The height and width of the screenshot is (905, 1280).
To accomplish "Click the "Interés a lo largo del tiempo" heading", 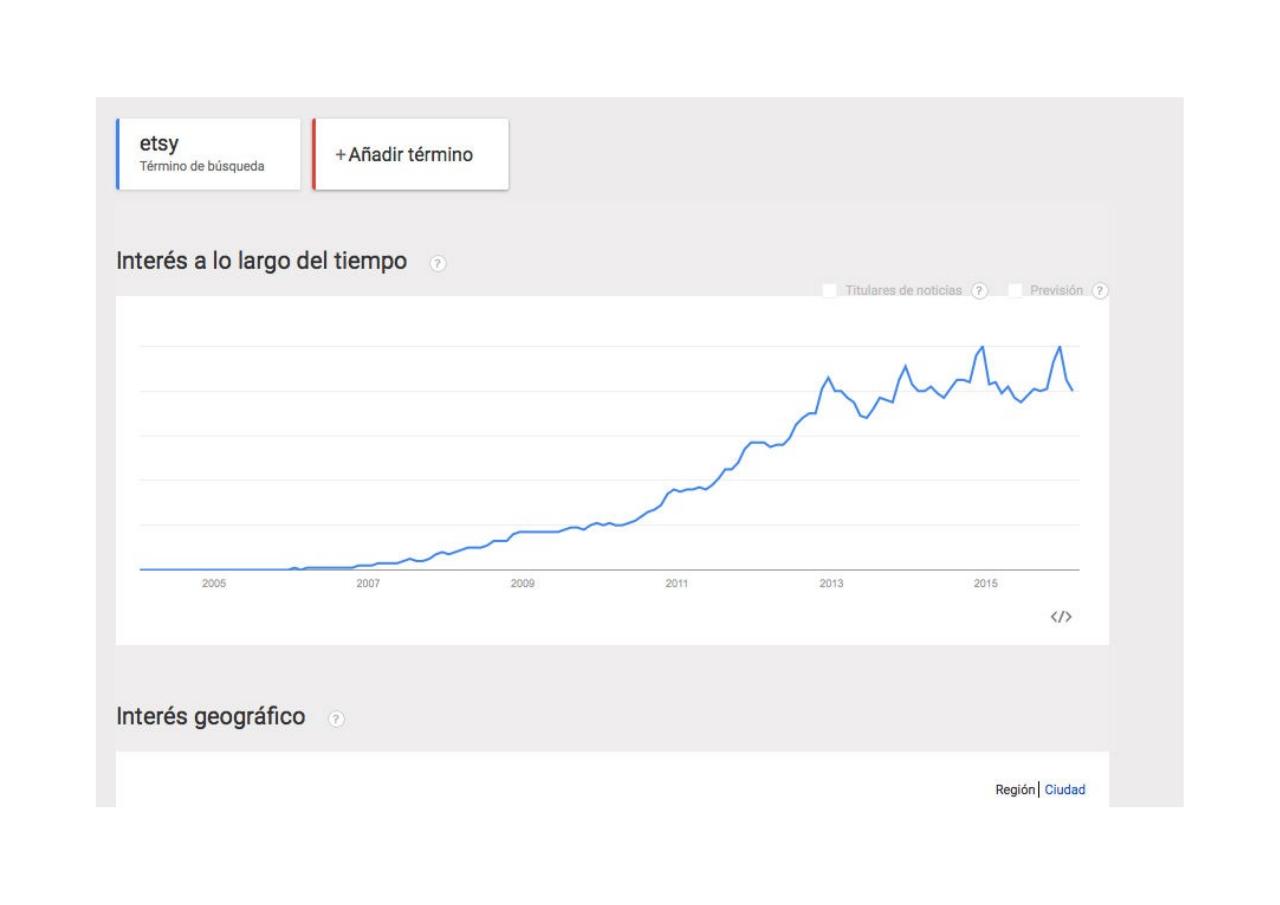I will pyautogui.click(x=262, y=262).
